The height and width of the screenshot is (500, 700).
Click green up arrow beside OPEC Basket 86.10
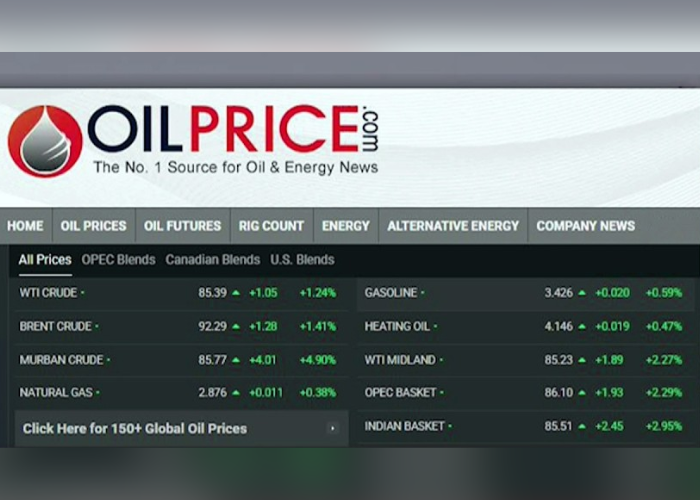(x=582, y=393)
